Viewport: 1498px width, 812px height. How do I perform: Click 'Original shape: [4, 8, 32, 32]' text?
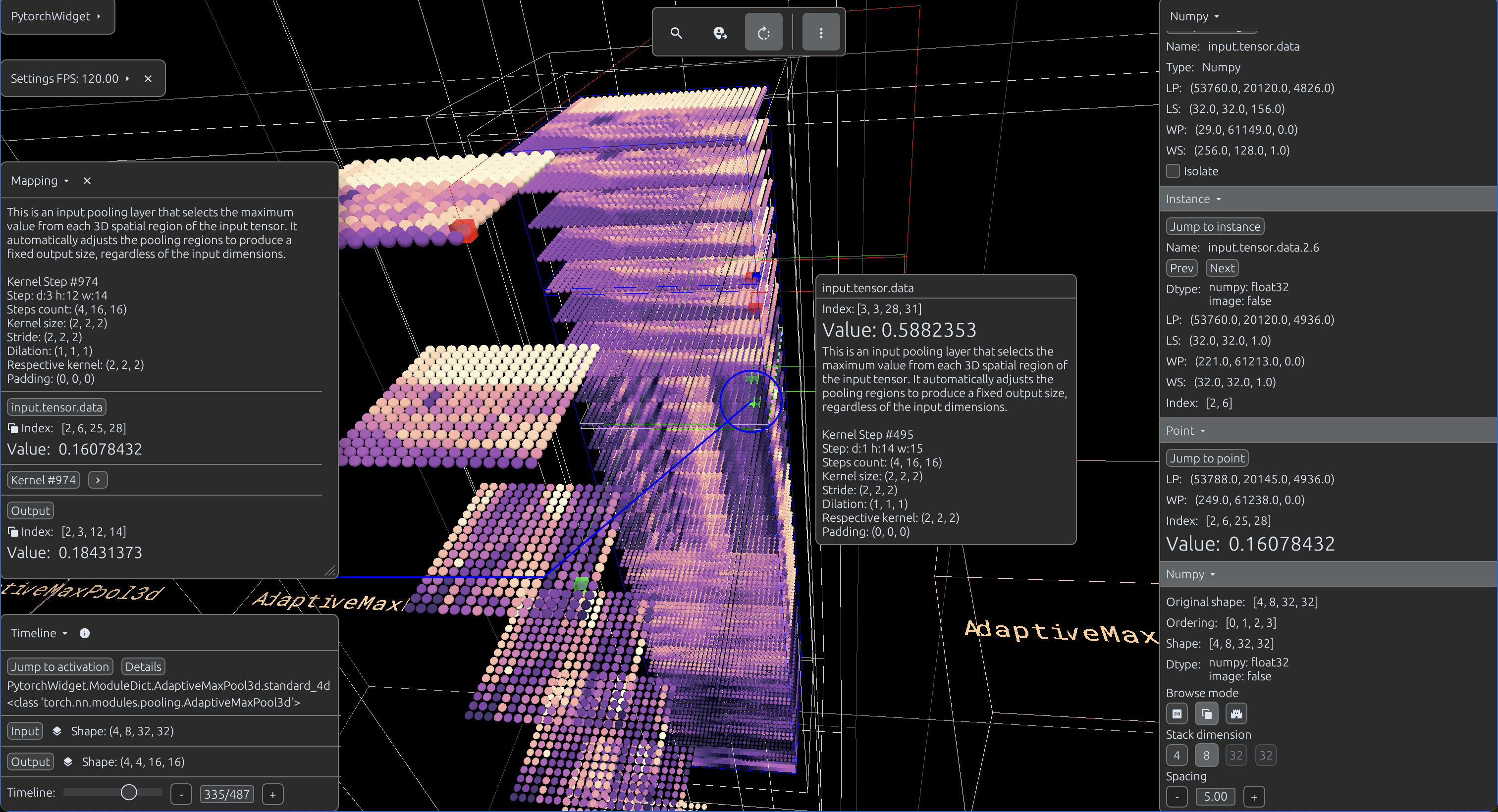1241,602
